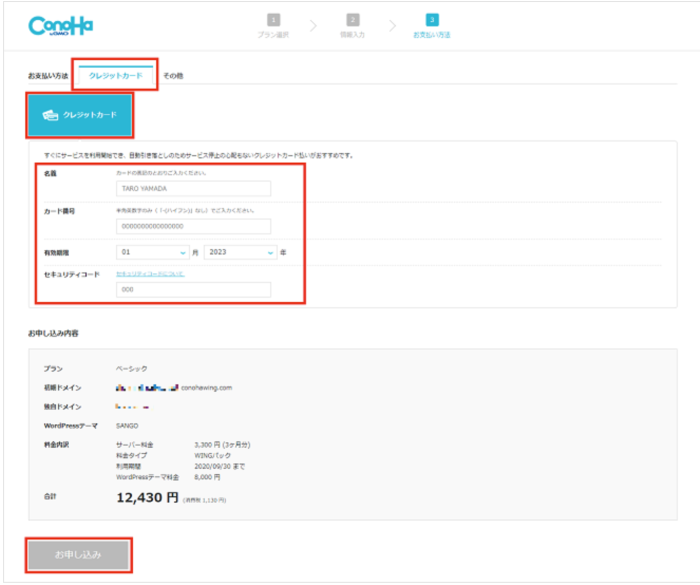Open the expiration month dropdown 01
This screenshot has width=700, height=585.
tap(153, 252)
